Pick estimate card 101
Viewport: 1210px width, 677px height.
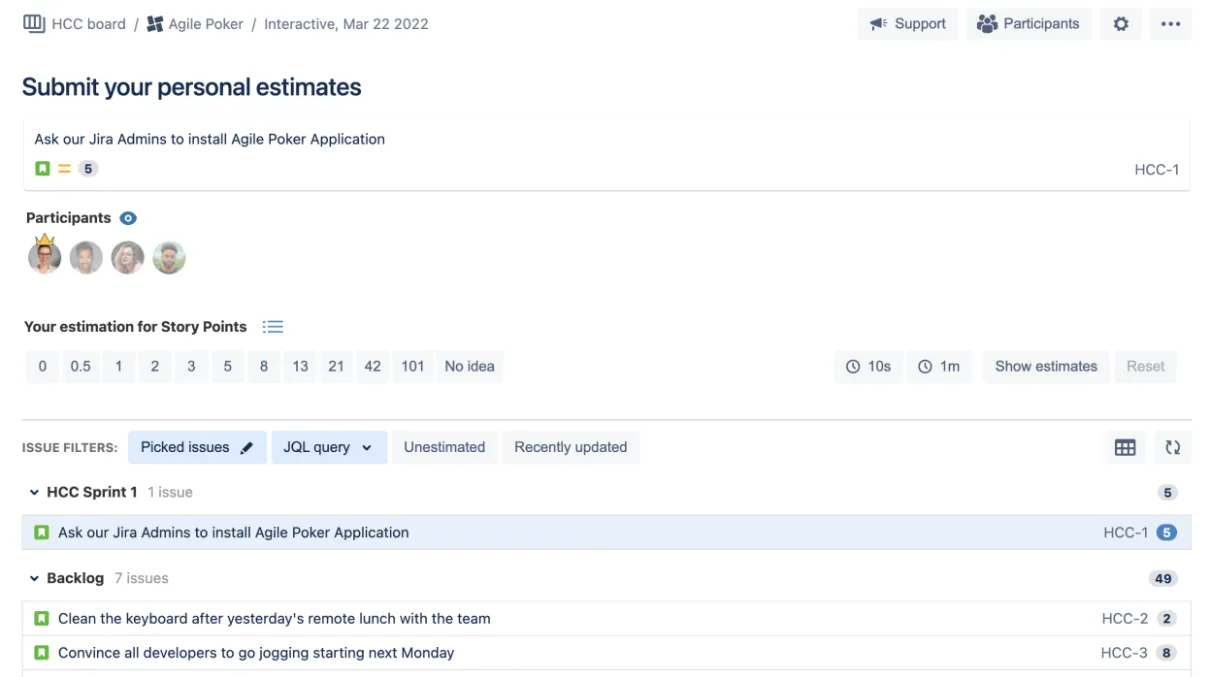pos(413,366)
